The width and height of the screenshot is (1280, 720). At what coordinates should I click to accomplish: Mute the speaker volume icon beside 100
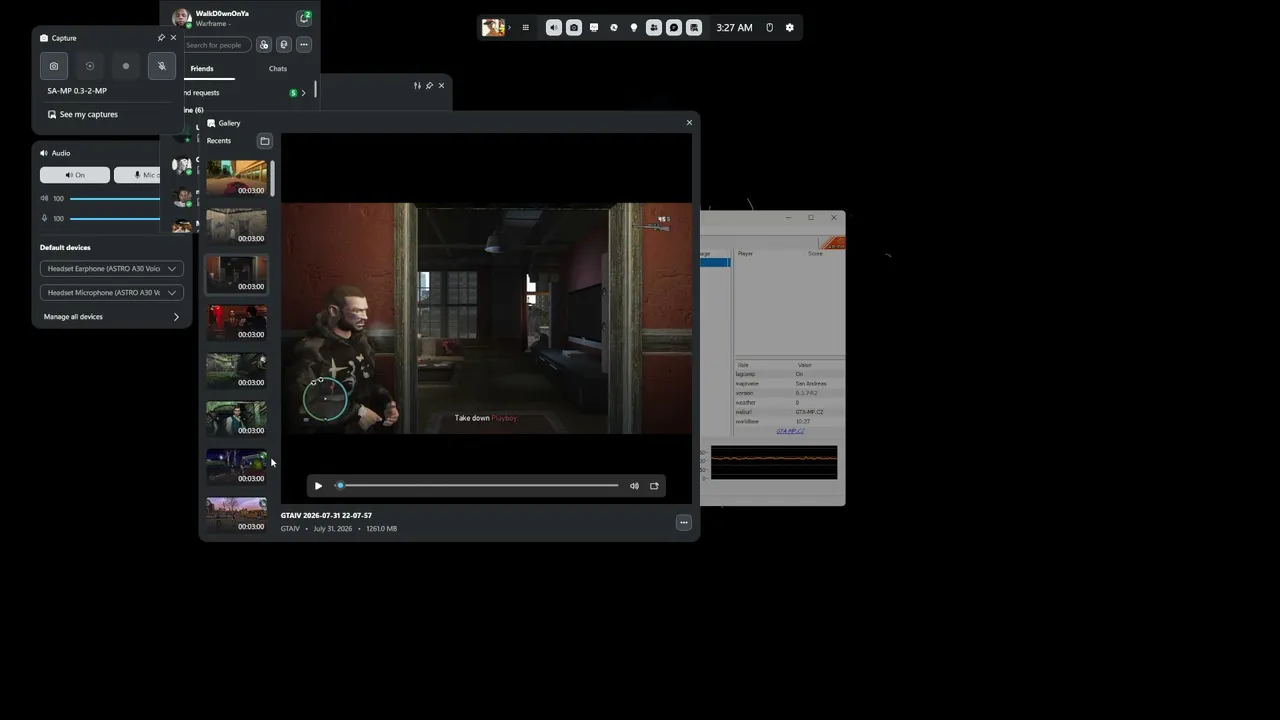(x=44, y=198)
